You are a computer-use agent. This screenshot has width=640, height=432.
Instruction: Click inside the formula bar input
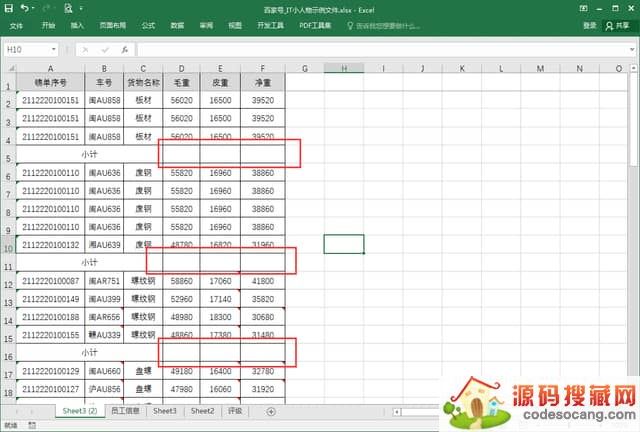tap(382, 50)
